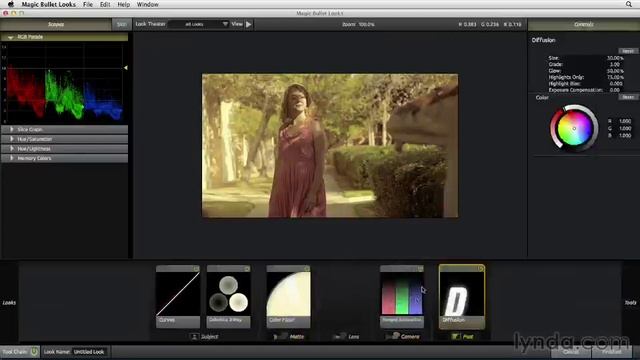Expand the Slice Graph scope
The image size is (640, 360).
[x=11, y=129]
